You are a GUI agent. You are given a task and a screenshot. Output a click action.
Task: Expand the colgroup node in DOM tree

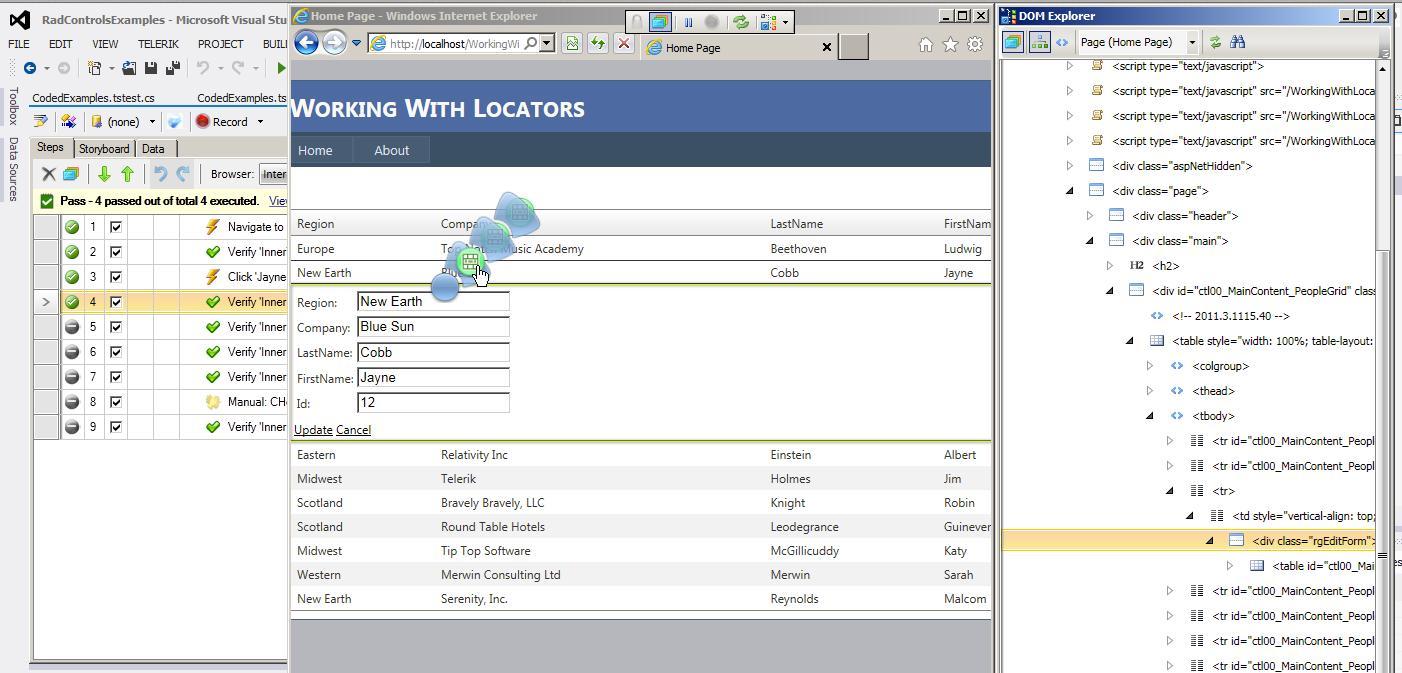coord(1149,366)
